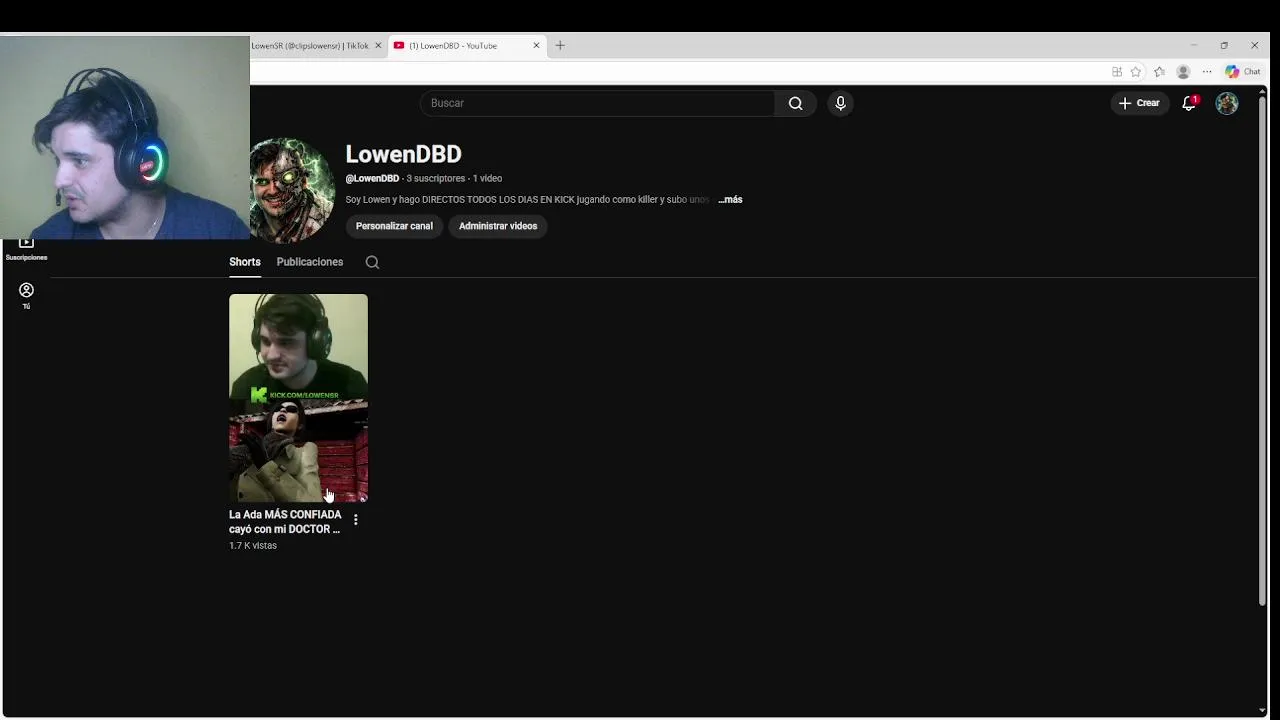Open Suscripciones in the sidebar

click(x=26, y=249)
